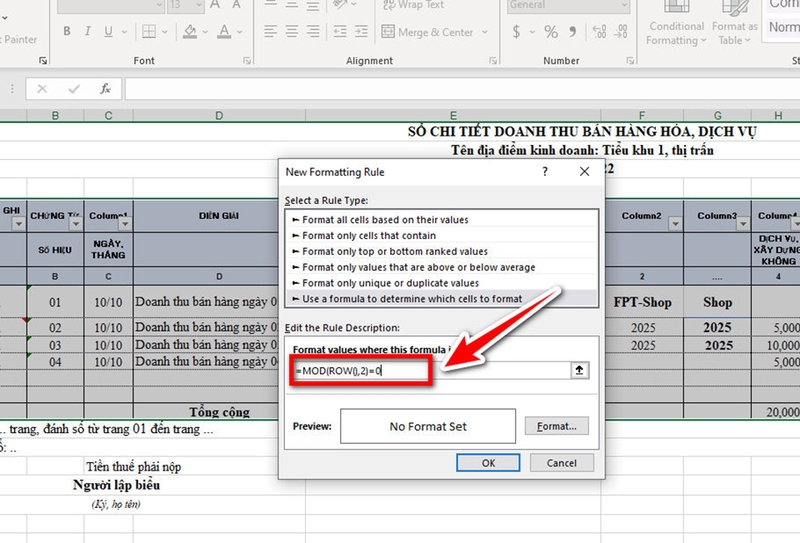Click the Insert Function fx icon
This screenshot has width=800, height=543.
coord(105,89)
